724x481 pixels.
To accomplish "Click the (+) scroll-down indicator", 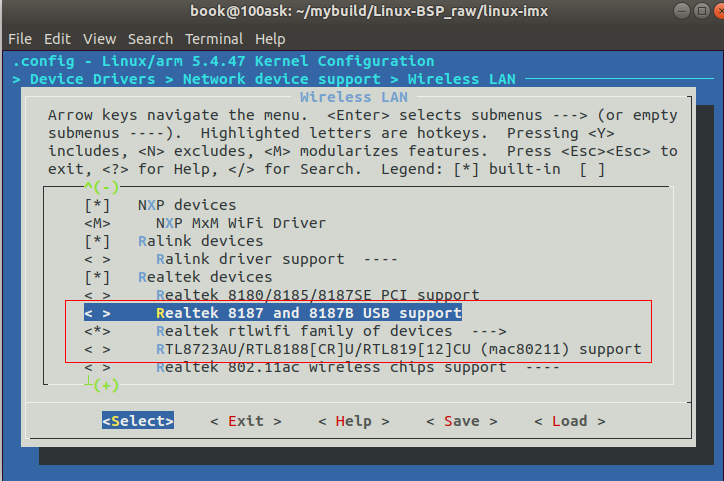I will pyautogui.click(x=106, y=385).
